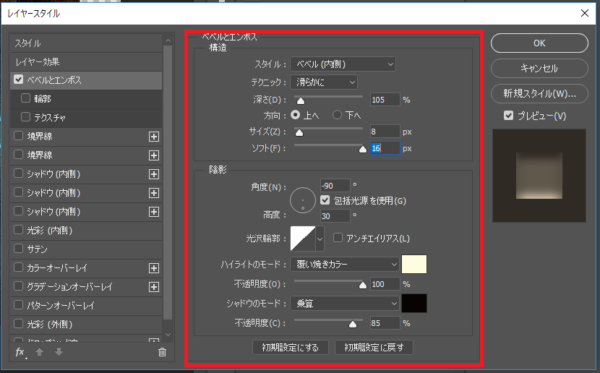The height and width of the screenshot is (373, 600).
Task: Click the style preview thumbnail
Action: tap(539, 176)
